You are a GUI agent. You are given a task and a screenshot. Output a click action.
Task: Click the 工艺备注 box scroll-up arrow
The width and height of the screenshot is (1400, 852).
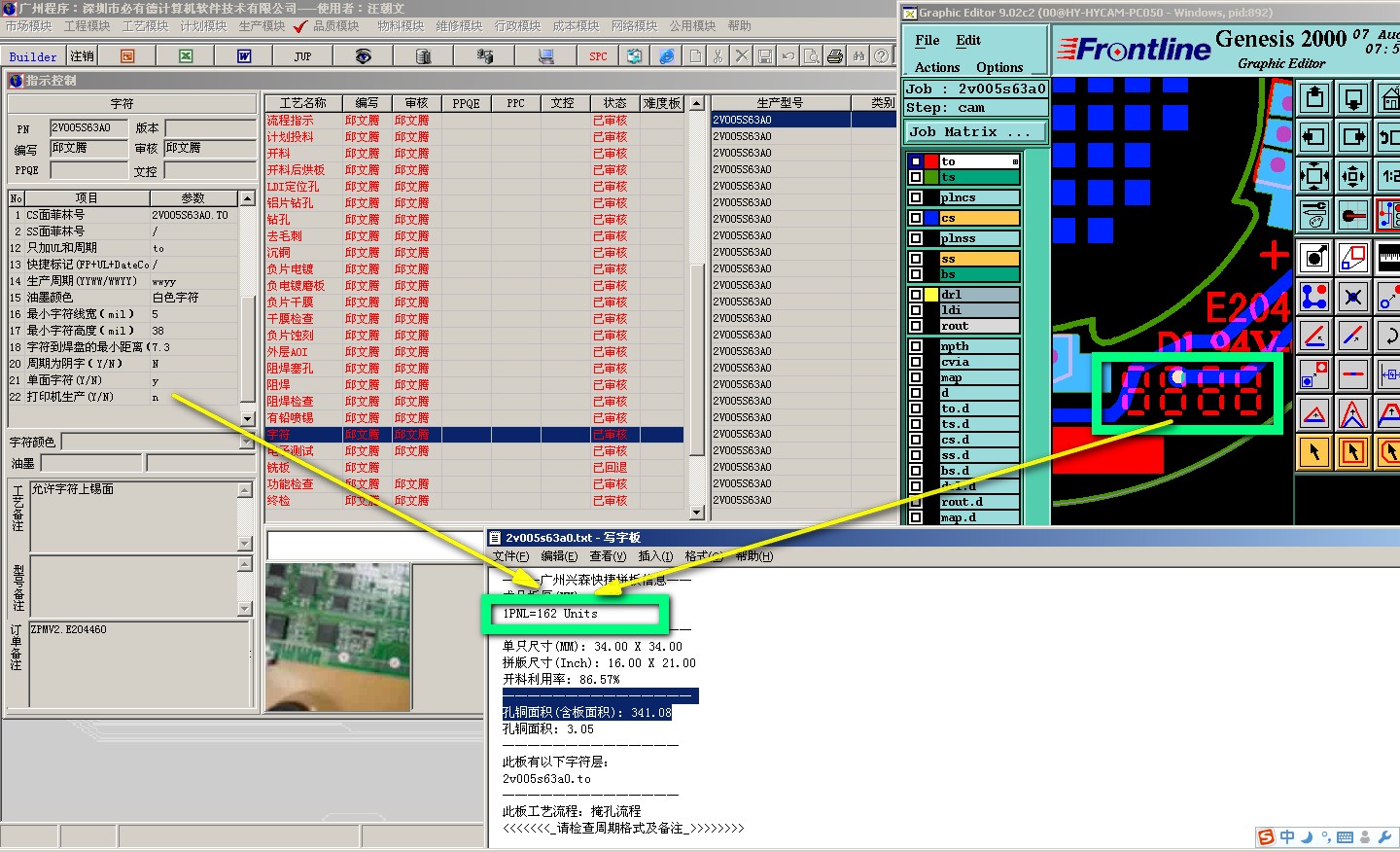(245, 489)
